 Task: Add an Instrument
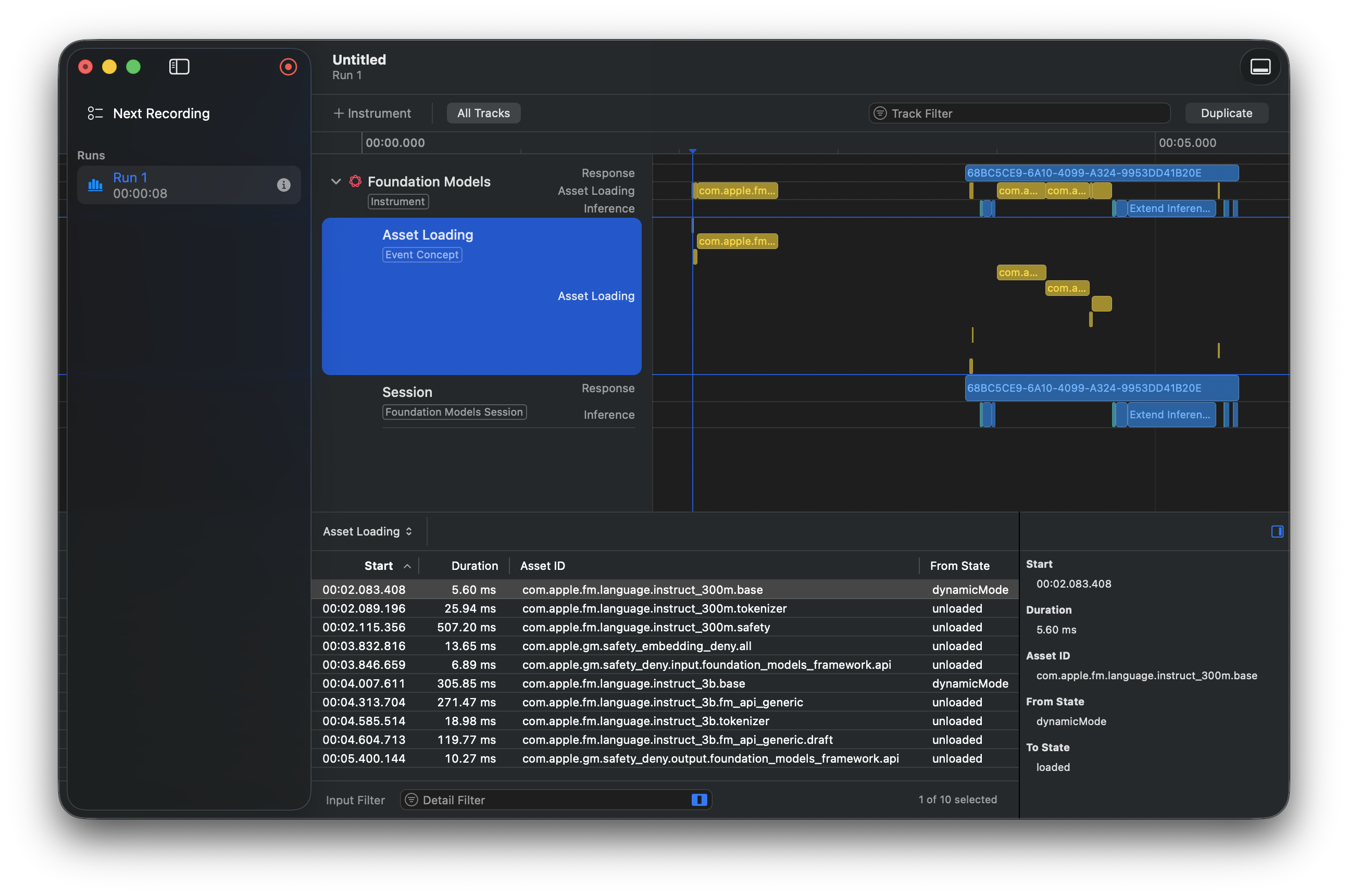(372, 113)
